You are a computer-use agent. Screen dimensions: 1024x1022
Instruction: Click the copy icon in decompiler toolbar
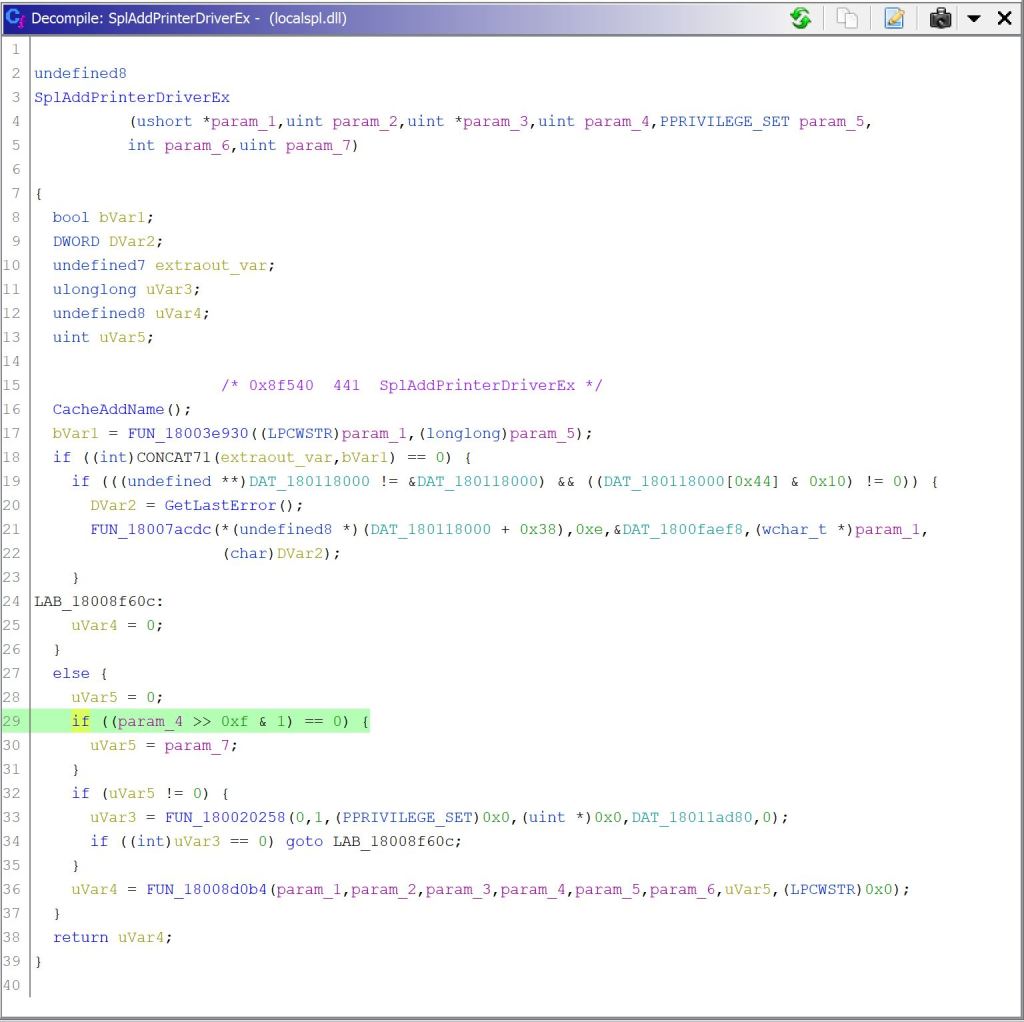pyautogui.click(x=847, y=18)
